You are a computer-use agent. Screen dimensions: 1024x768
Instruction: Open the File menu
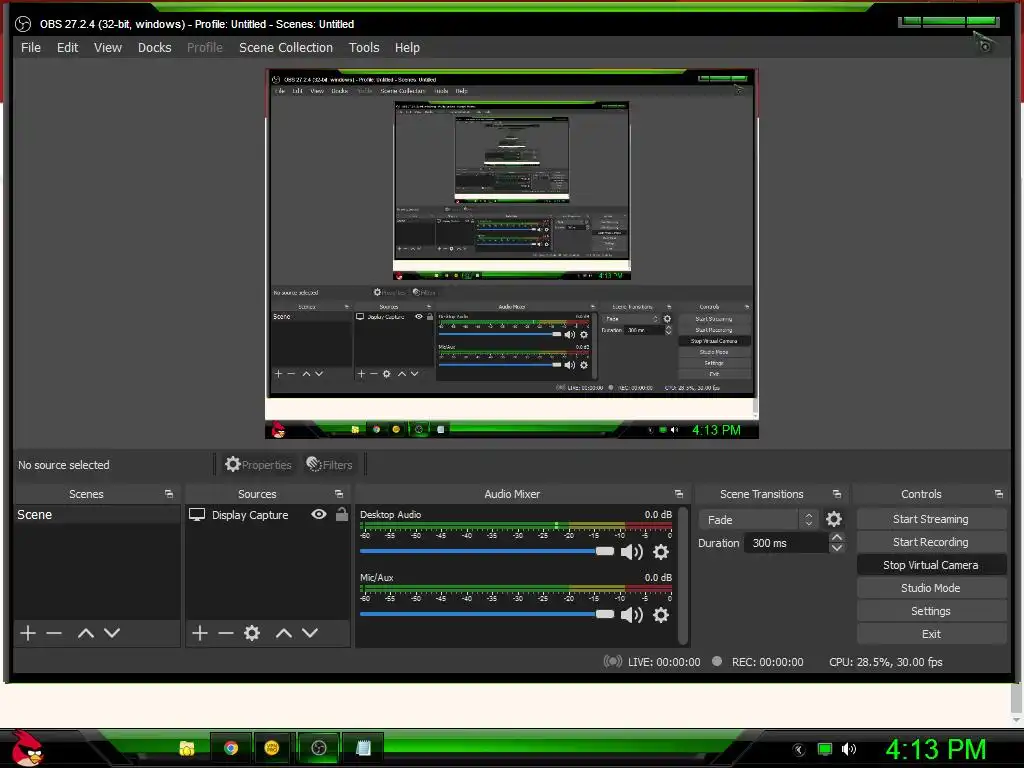pyautogui.click(x=31, y=48)
